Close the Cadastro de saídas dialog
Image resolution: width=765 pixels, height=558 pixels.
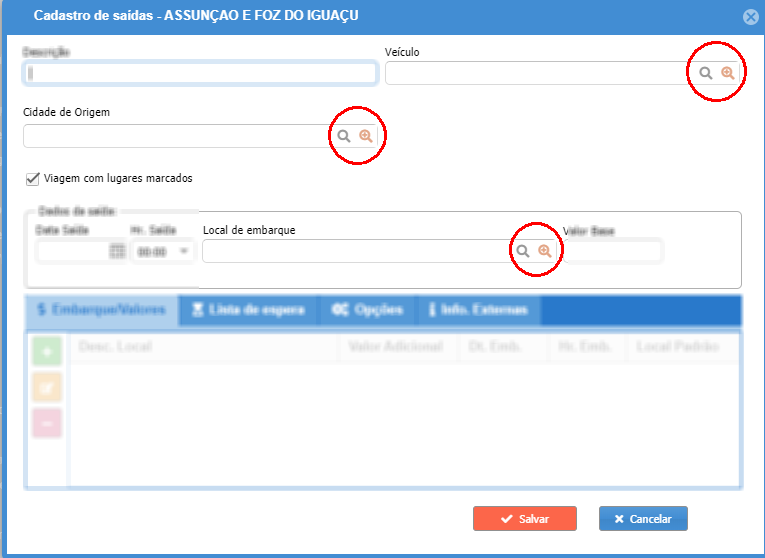pos(751,17)
